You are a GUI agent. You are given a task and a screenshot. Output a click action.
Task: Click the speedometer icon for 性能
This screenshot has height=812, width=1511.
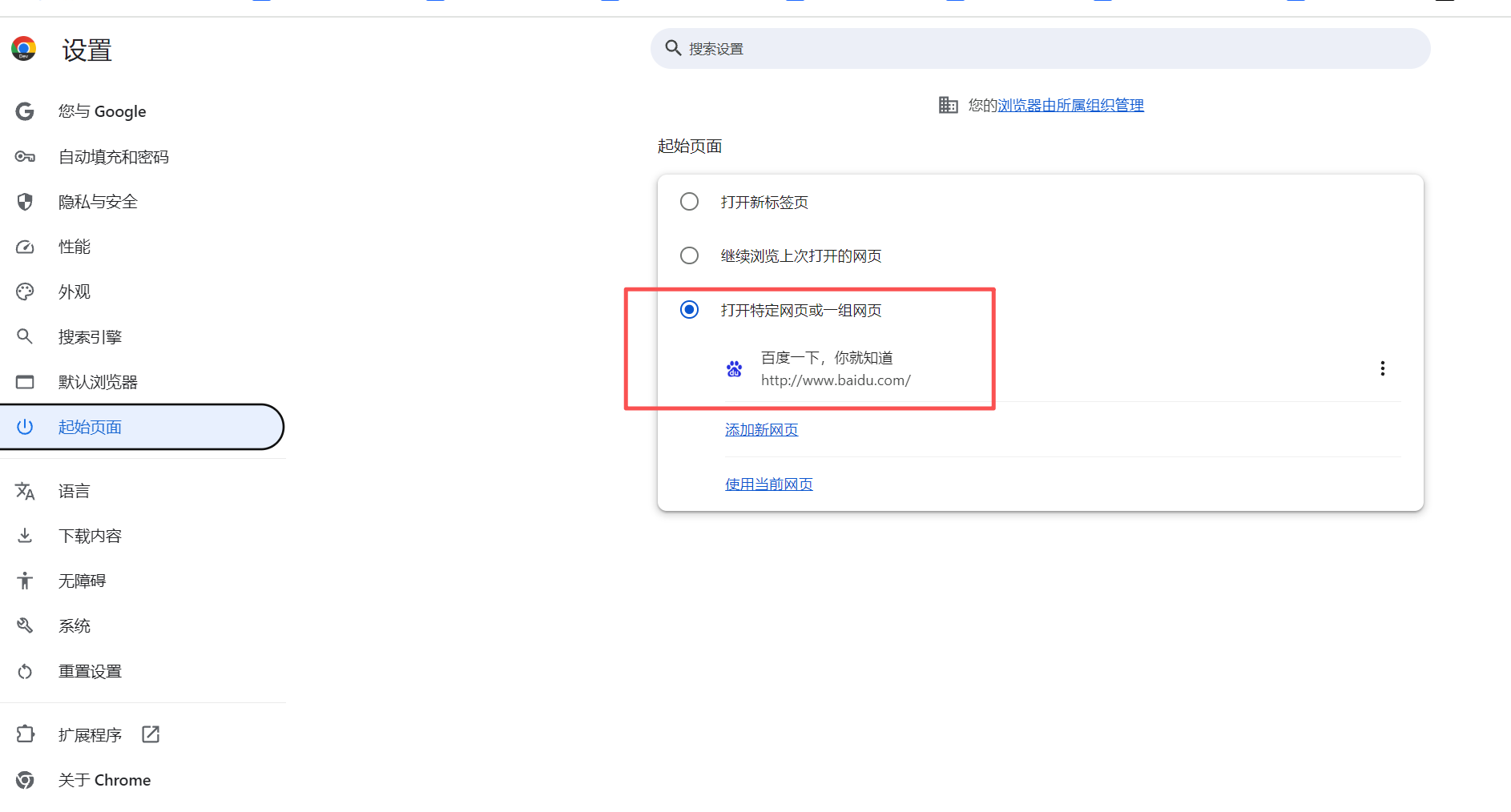point(25,247)
